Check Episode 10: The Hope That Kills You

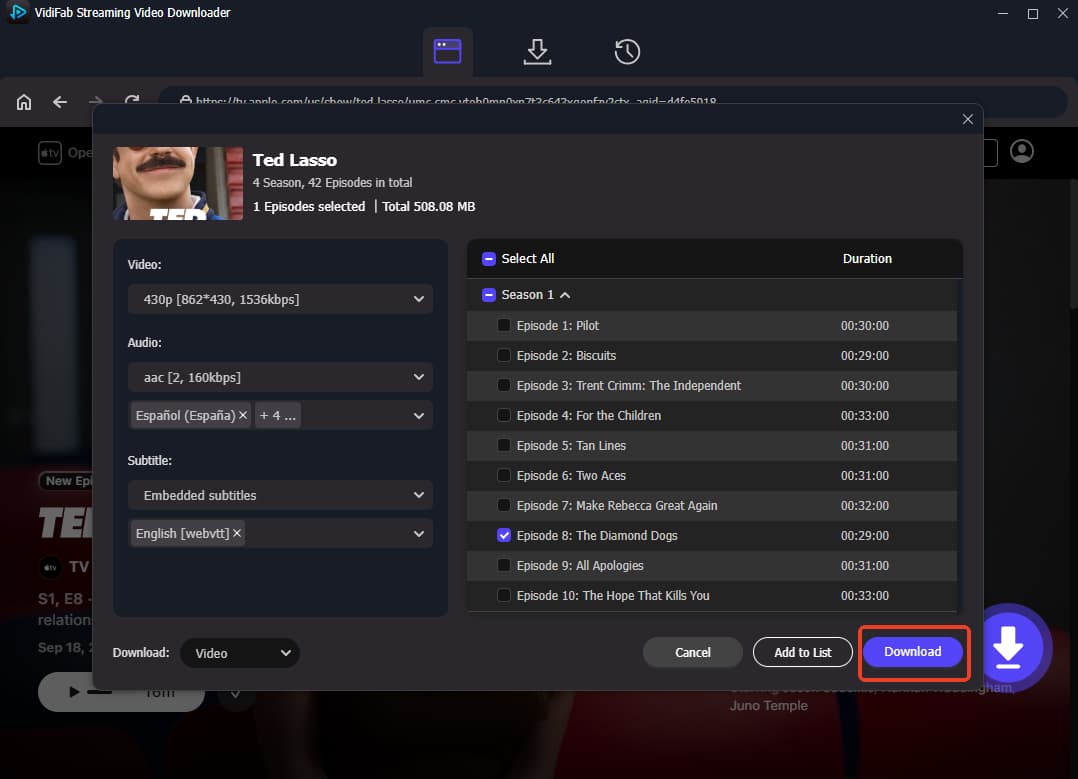(x=504, y=595)
